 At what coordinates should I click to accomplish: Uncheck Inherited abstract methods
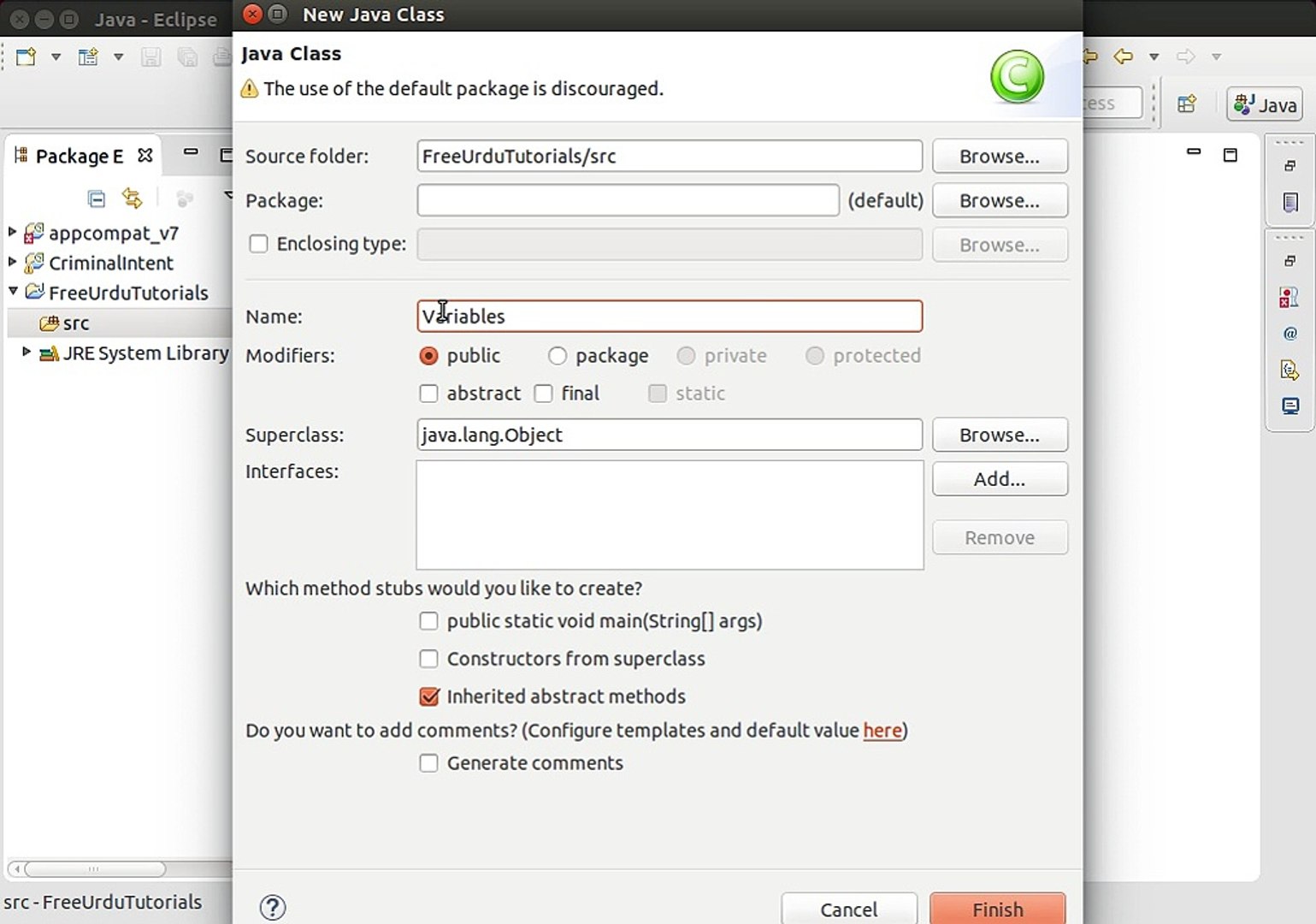click(429, 696)
